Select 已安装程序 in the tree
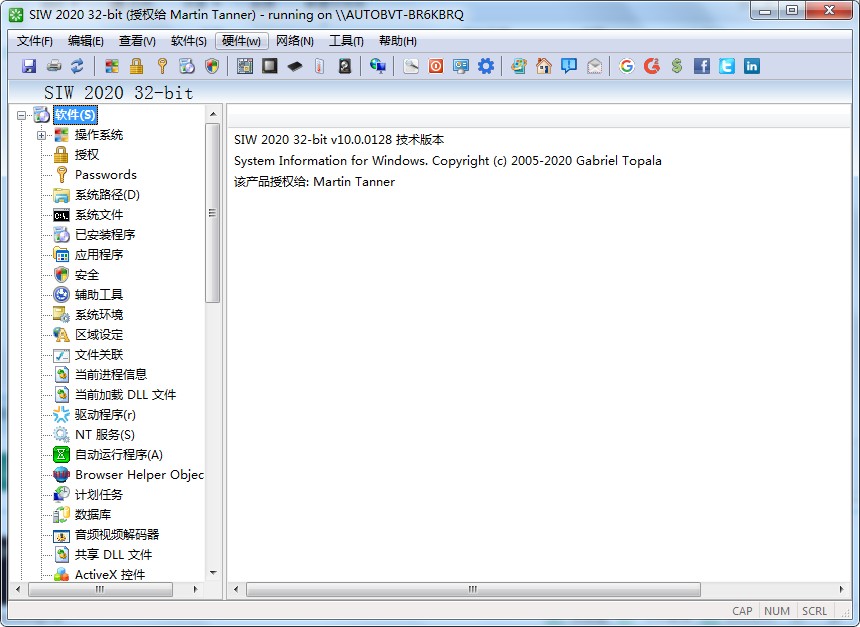This screenshot has height=627, width=860. coord(104,235)
